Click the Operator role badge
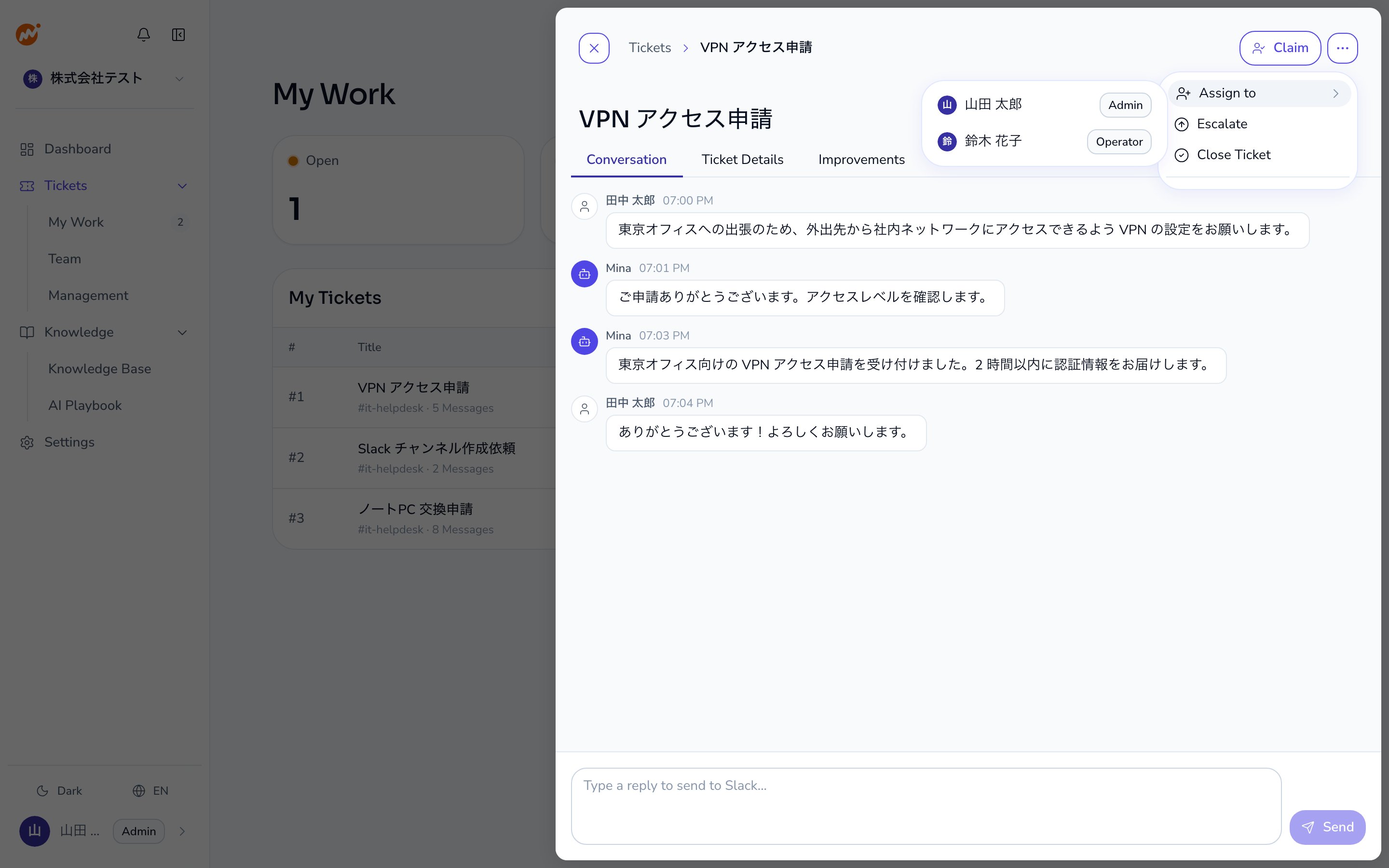This screenshot has height=868, width=1389. point(1118,142)
